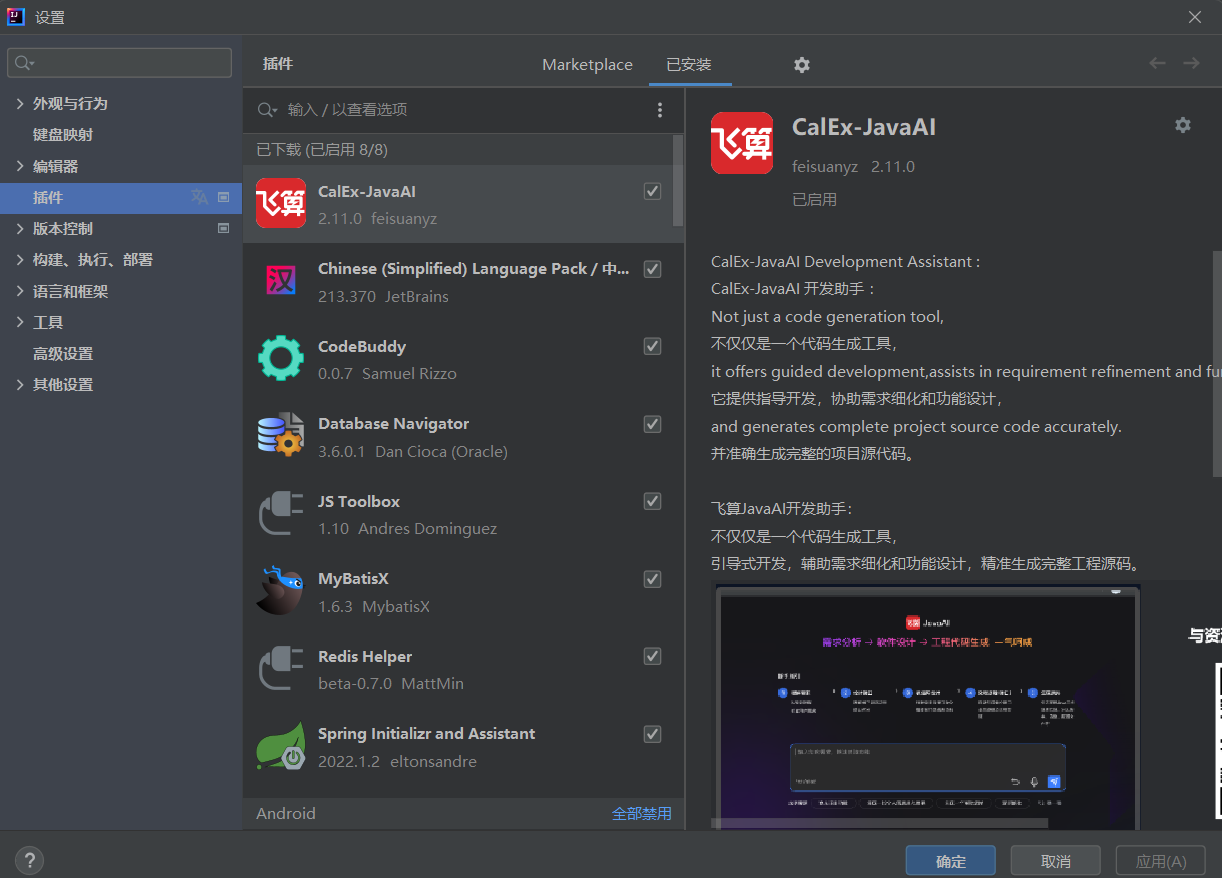Click the JavaAI screenshot thumbnail in description
The height and width of the screenshot is (878, 1222).
(926, 705)
